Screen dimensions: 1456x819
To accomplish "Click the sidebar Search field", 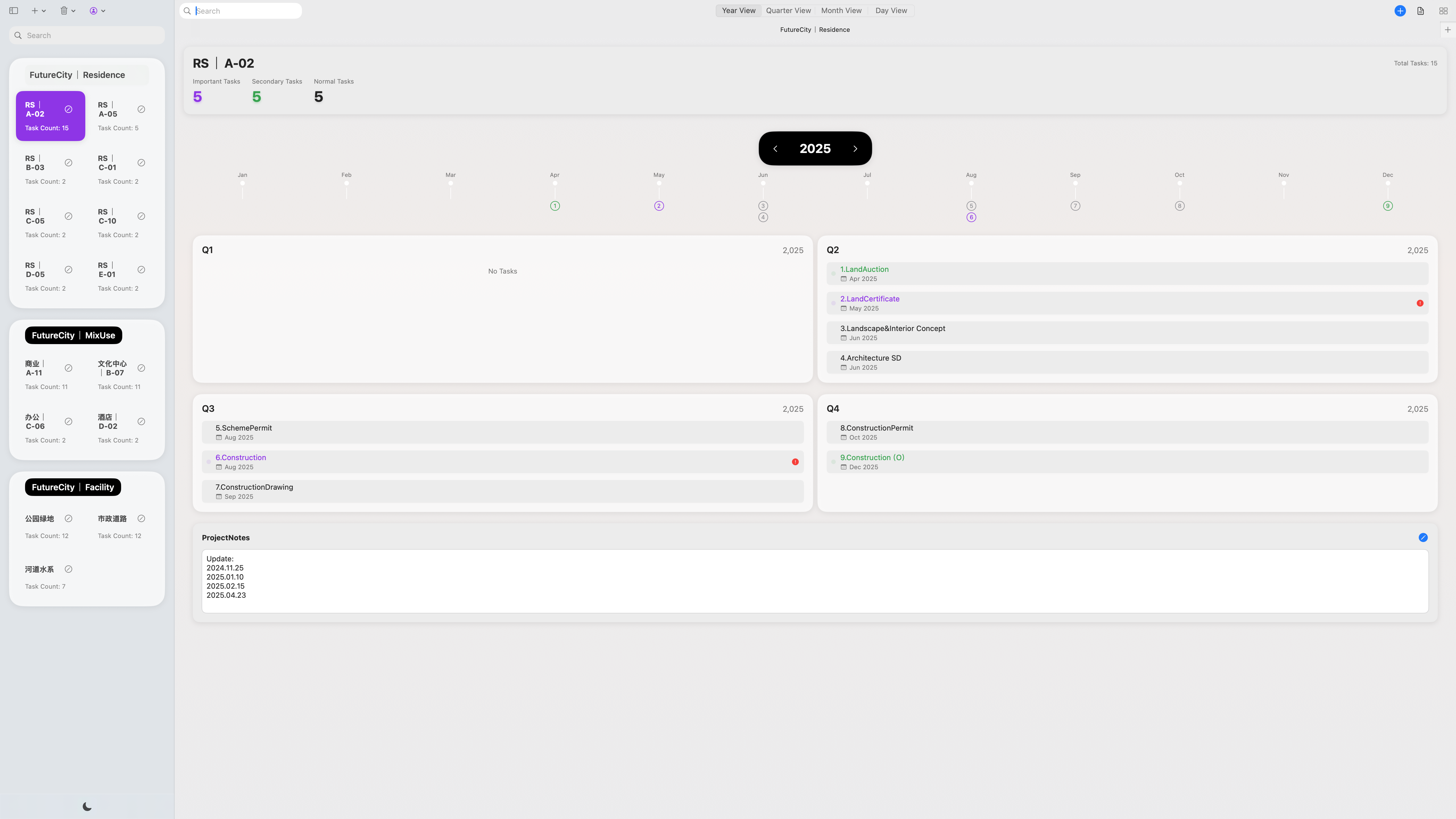I will click(87, 35).
